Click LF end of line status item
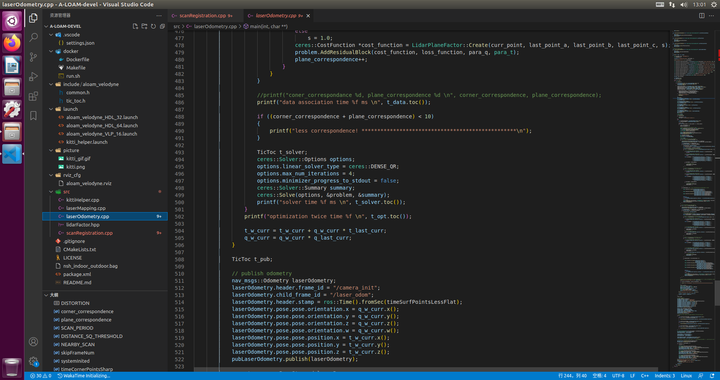 point(632,376)
